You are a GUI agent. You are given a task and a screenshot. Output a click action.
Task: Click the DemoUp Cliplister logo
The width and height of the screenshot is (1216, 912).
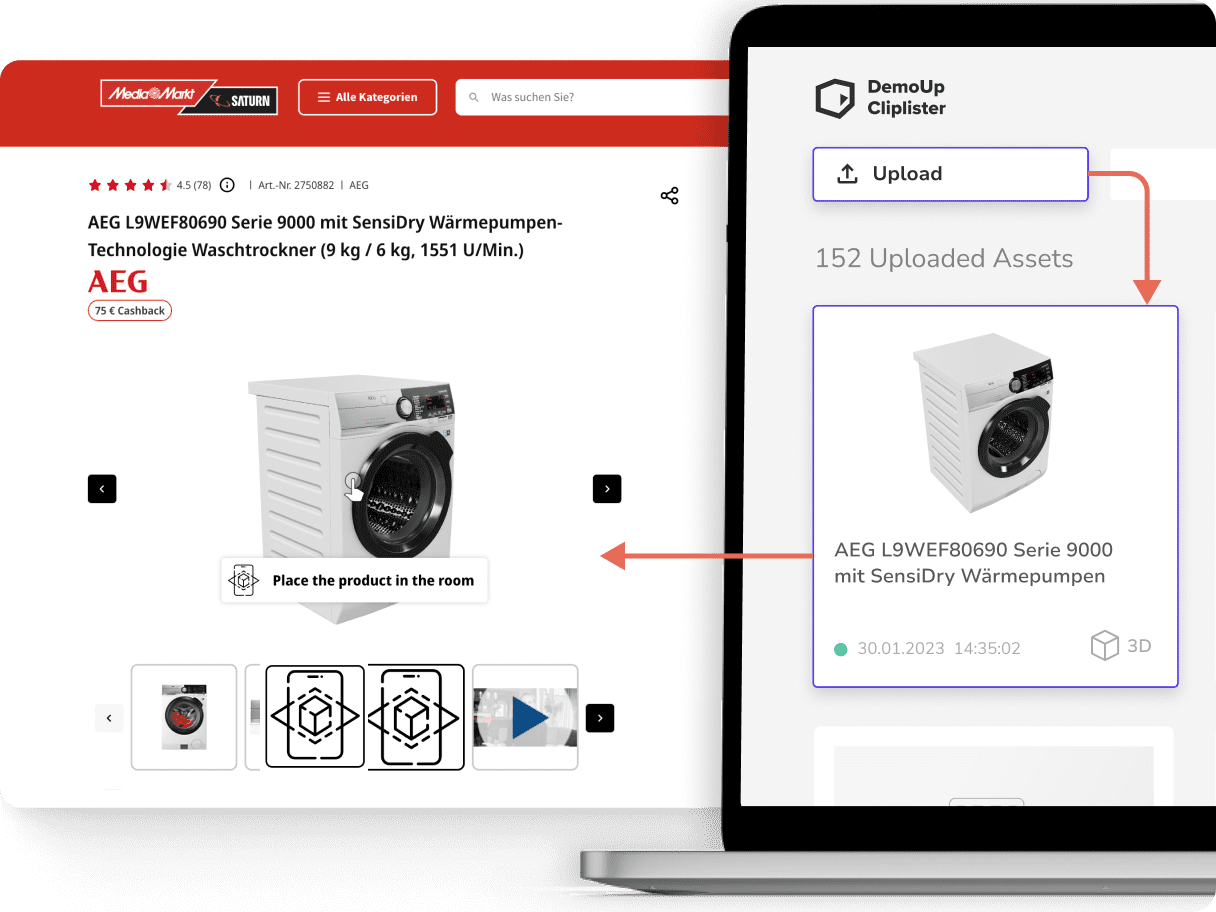(x=880, y=98)
